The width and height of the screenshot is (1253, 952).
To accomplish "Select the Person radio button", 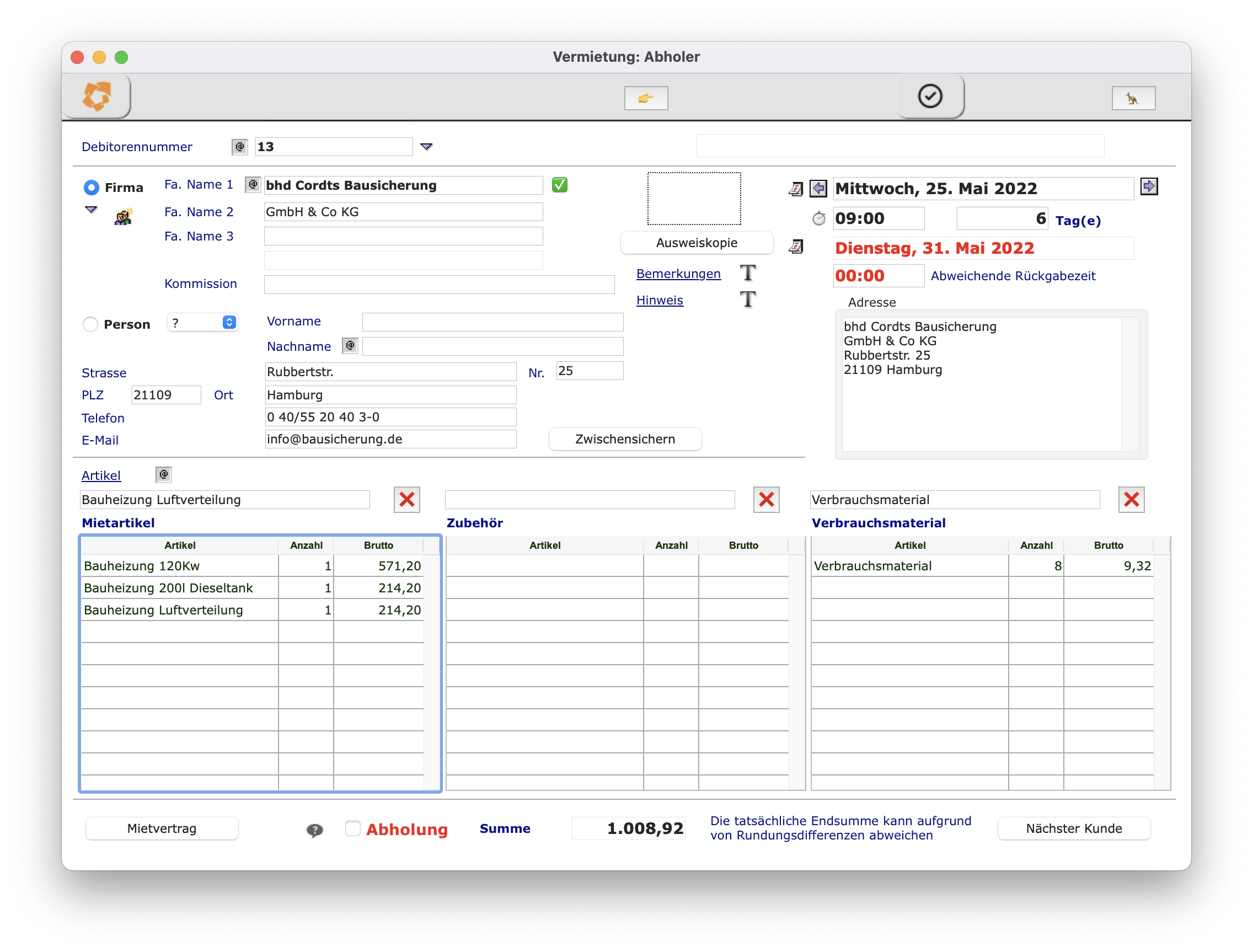I will [x=90, y=324].
